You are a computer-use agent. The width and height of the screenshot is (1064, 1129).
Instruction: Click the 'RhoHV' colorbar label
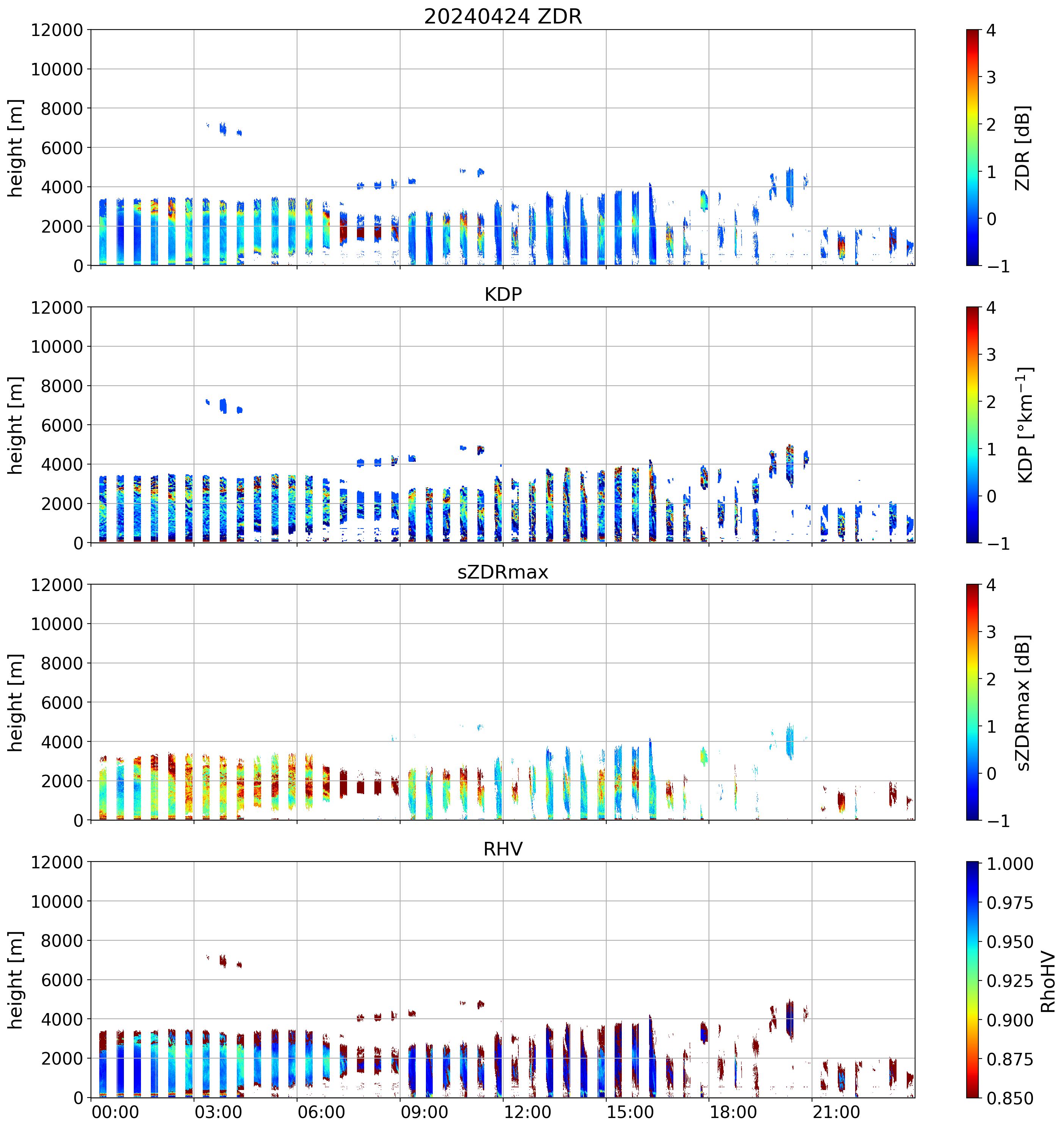point(1048,982)
